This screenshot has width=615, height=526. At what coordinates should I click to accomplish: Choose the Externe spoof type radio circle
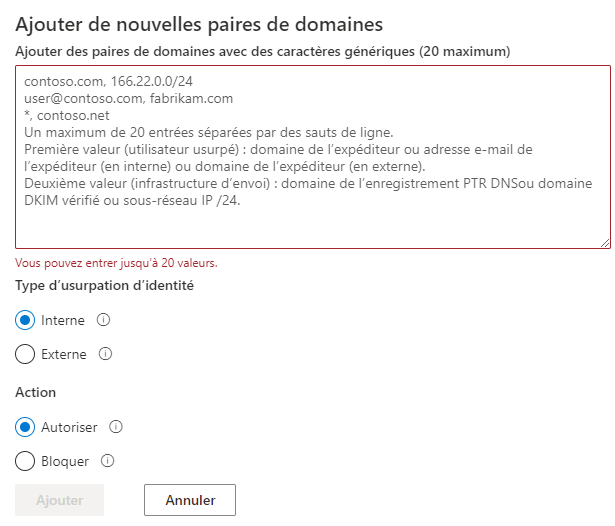click(26, 354)
